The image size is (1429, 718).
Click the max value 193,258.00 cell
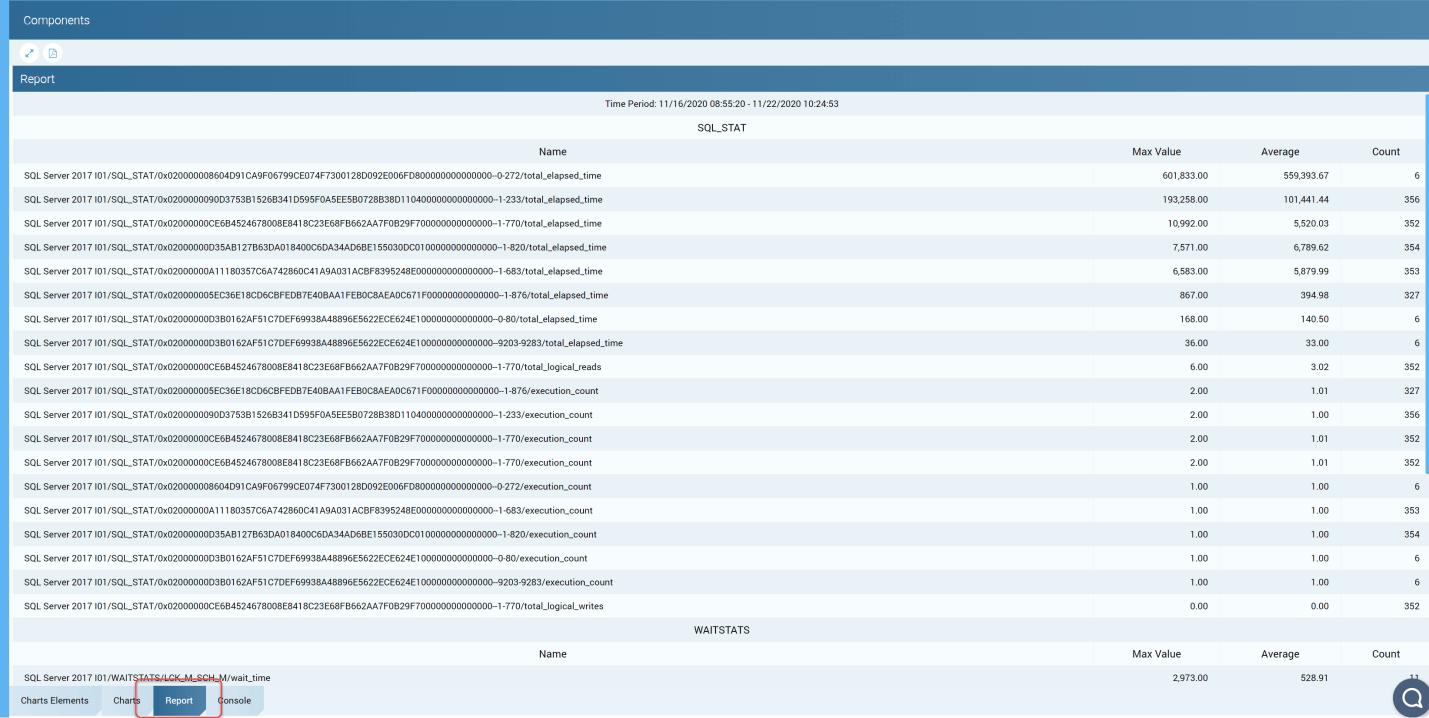click(x=1183, y=200)
